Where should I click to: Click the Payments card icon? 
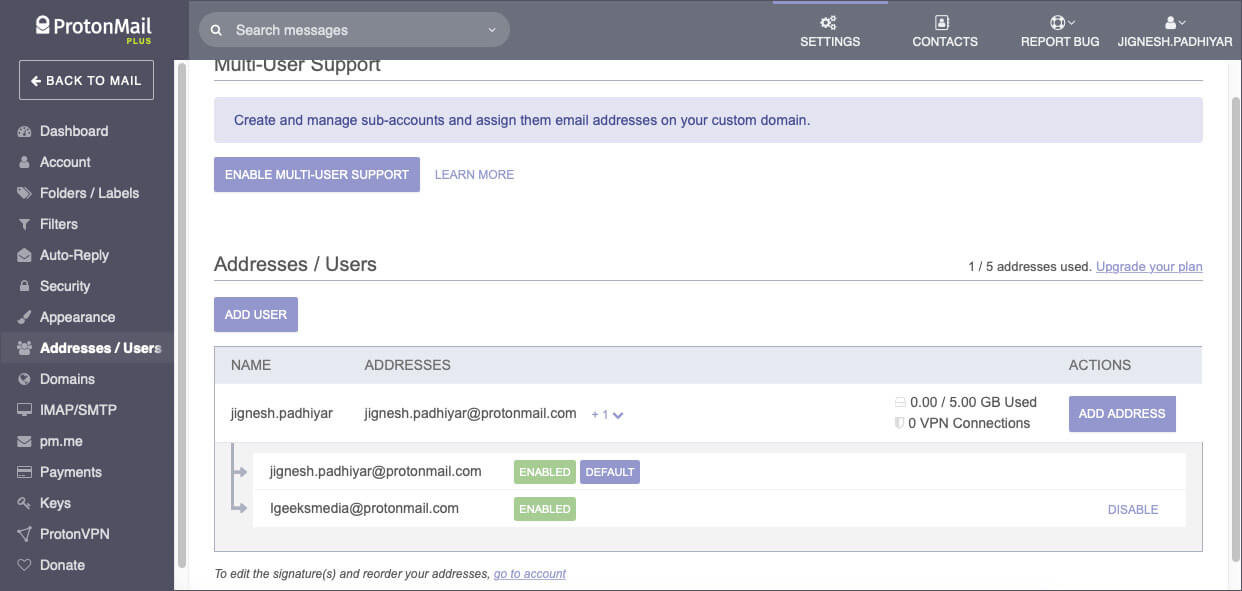coord(25,472)
